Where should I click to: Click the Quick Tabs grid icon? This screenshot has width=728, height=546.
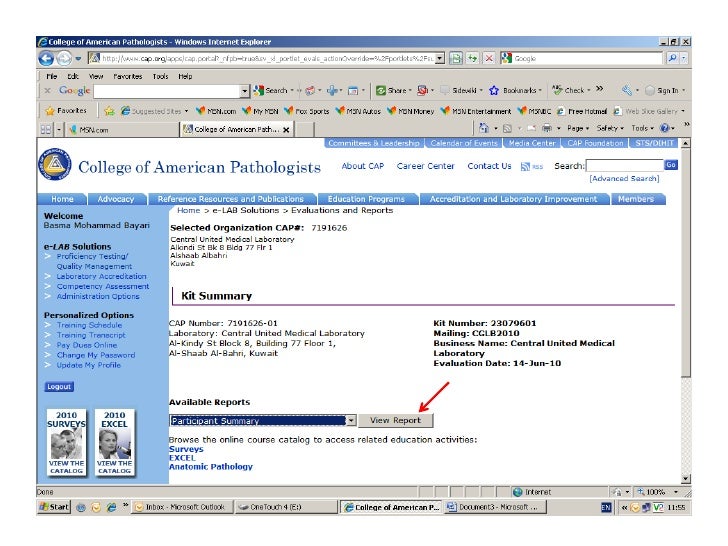click(x=46, y=130)
